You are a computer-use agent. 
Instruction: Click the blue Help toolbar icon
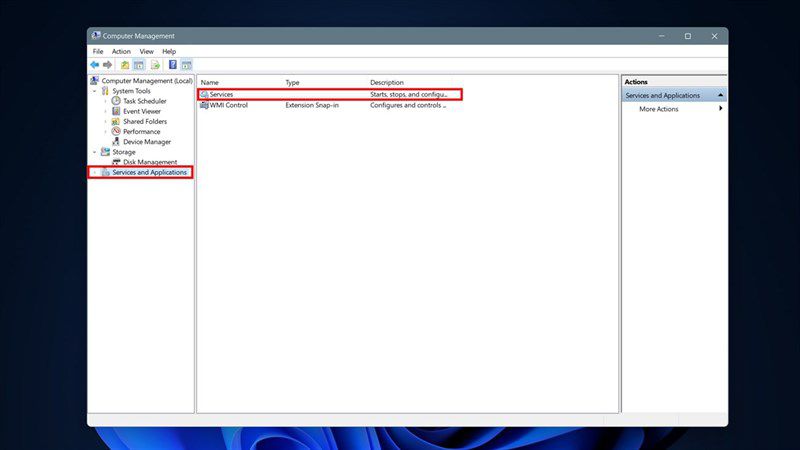pos(172,65)
